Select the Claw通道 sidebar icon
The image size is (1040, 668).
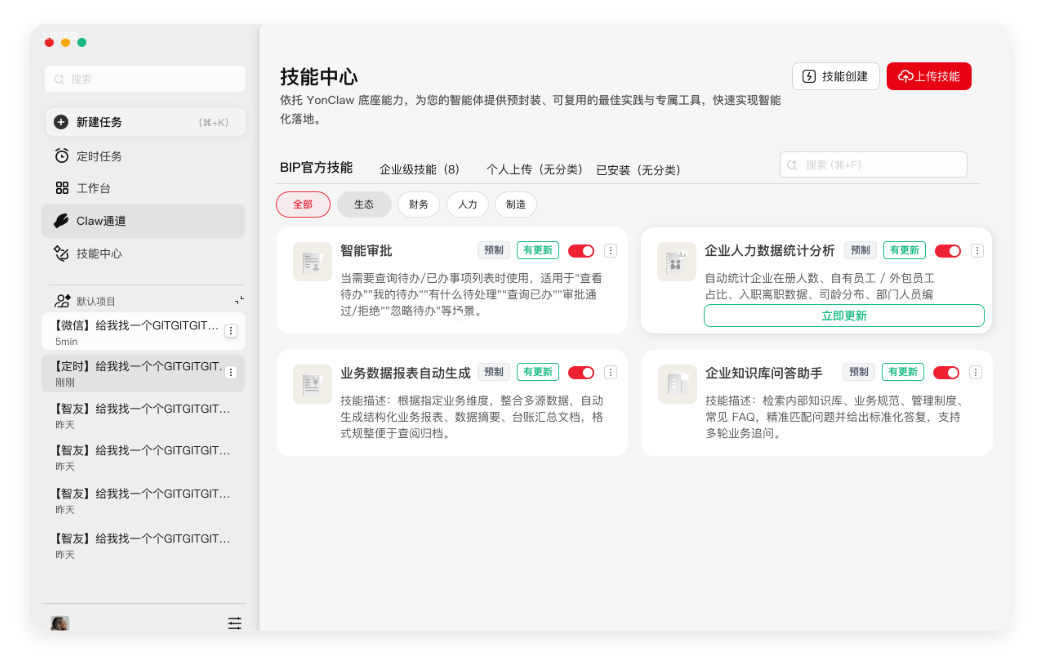(x=62, y=221)
